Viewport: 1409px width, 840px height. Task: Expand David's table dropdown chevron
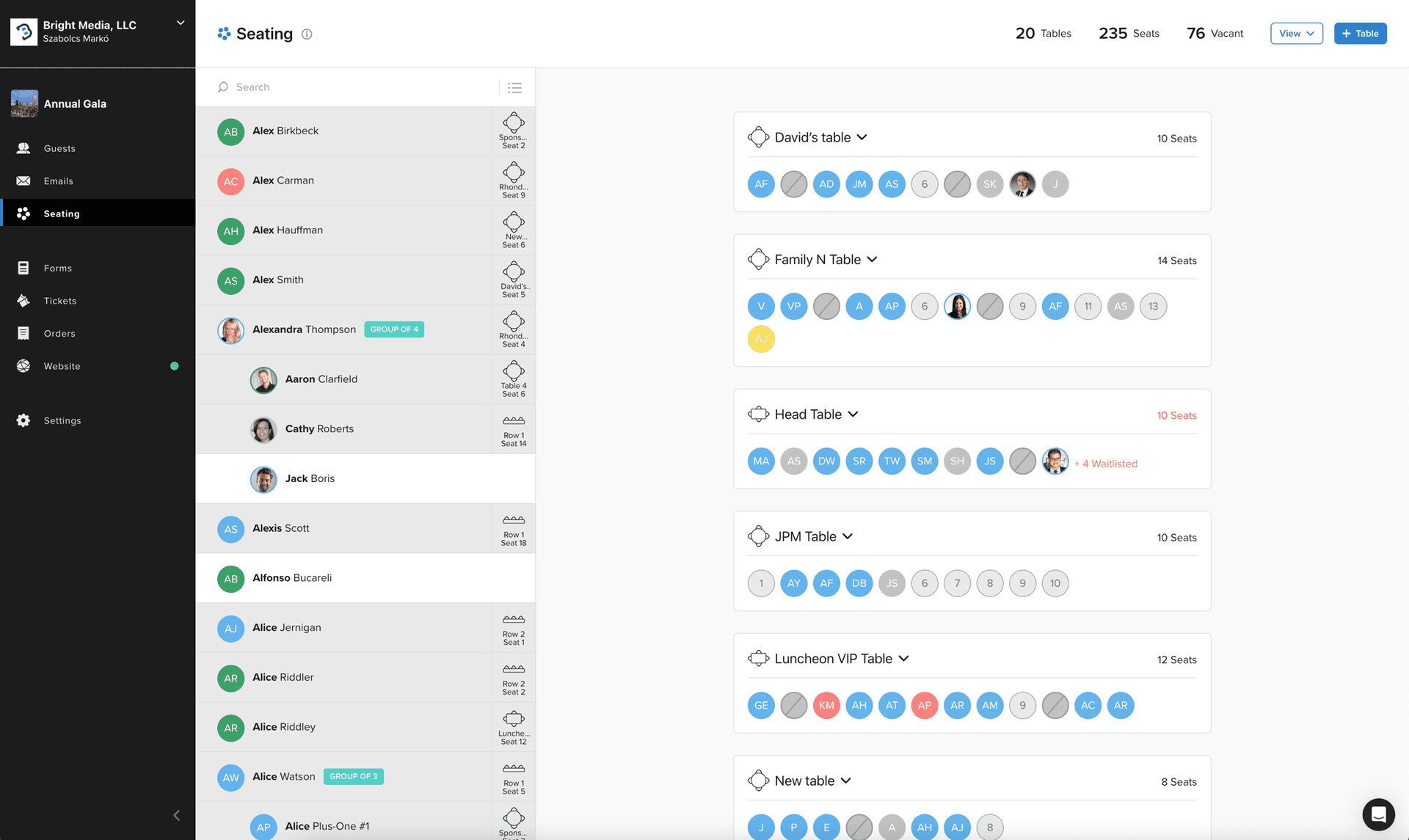tap(862, 137)
